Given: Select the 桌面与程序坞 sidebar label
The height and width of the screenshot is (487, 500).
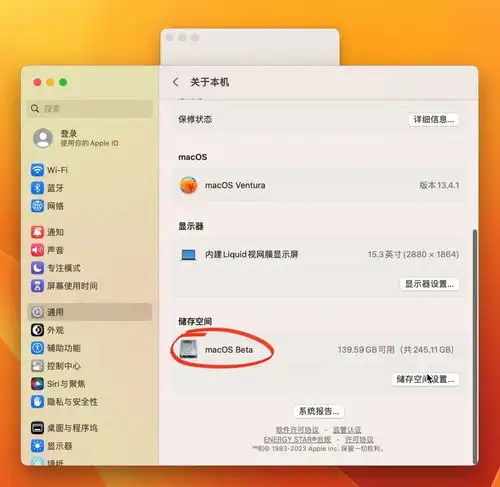Looking at the screenshot, I should (x=72, y=428).
